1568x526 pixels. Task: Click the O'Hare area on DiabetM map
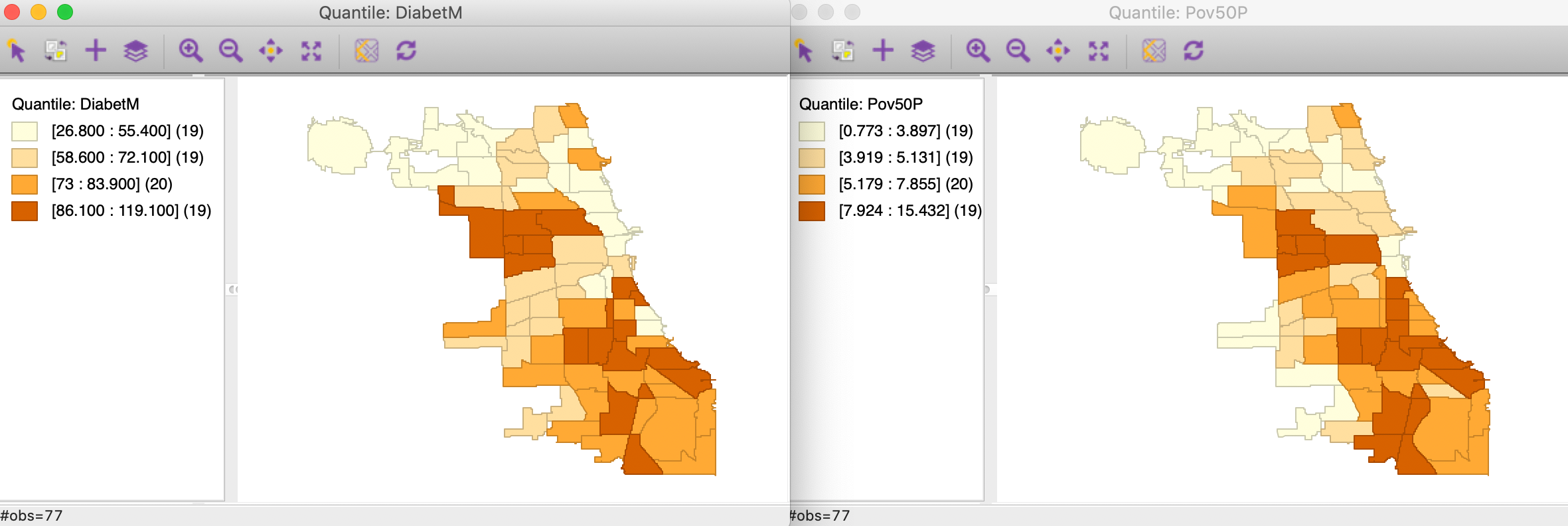339,145
